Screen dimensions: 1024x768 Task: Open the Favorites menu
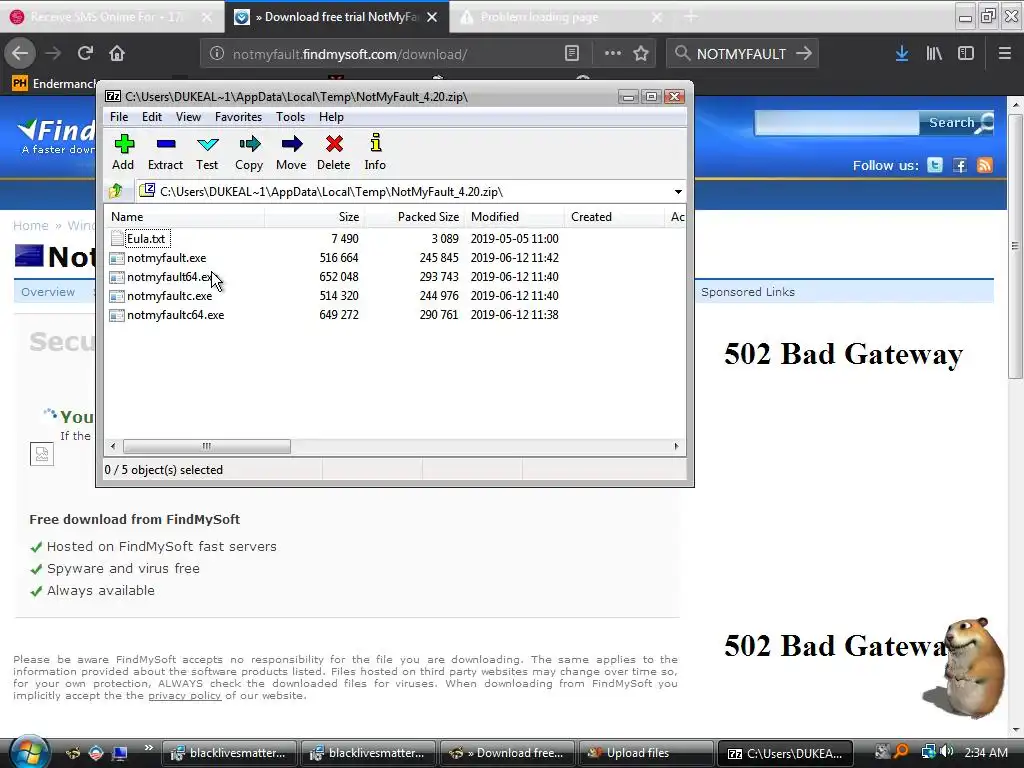[x=238, y=117]
